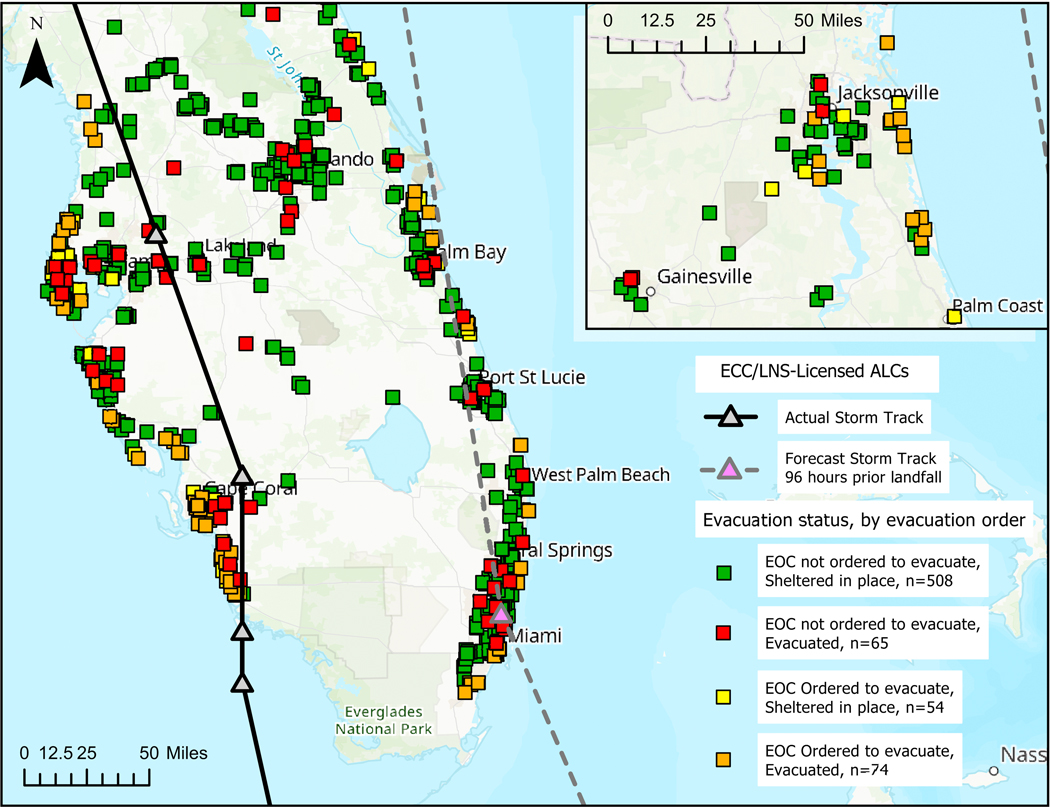
Task: Select the yellow square marker at Palm Coast
Action: point(954,317)
